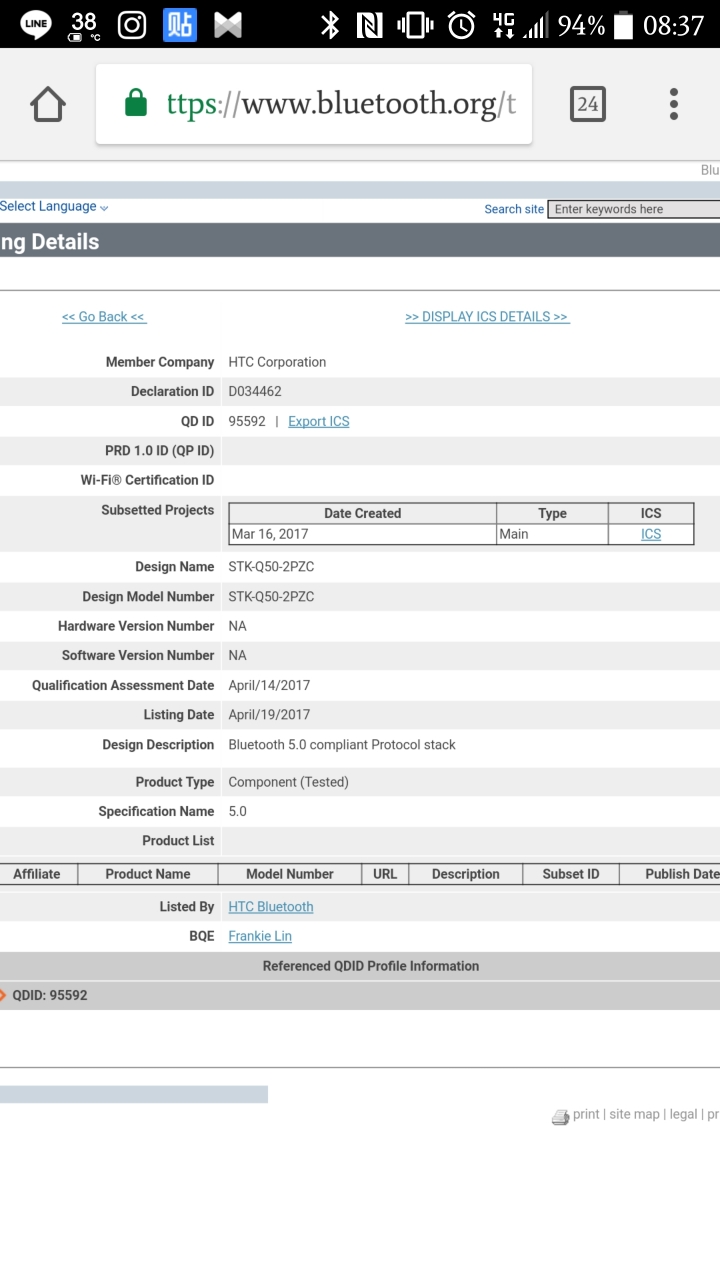Select the Declaration ID value D034462

(255, 392)
